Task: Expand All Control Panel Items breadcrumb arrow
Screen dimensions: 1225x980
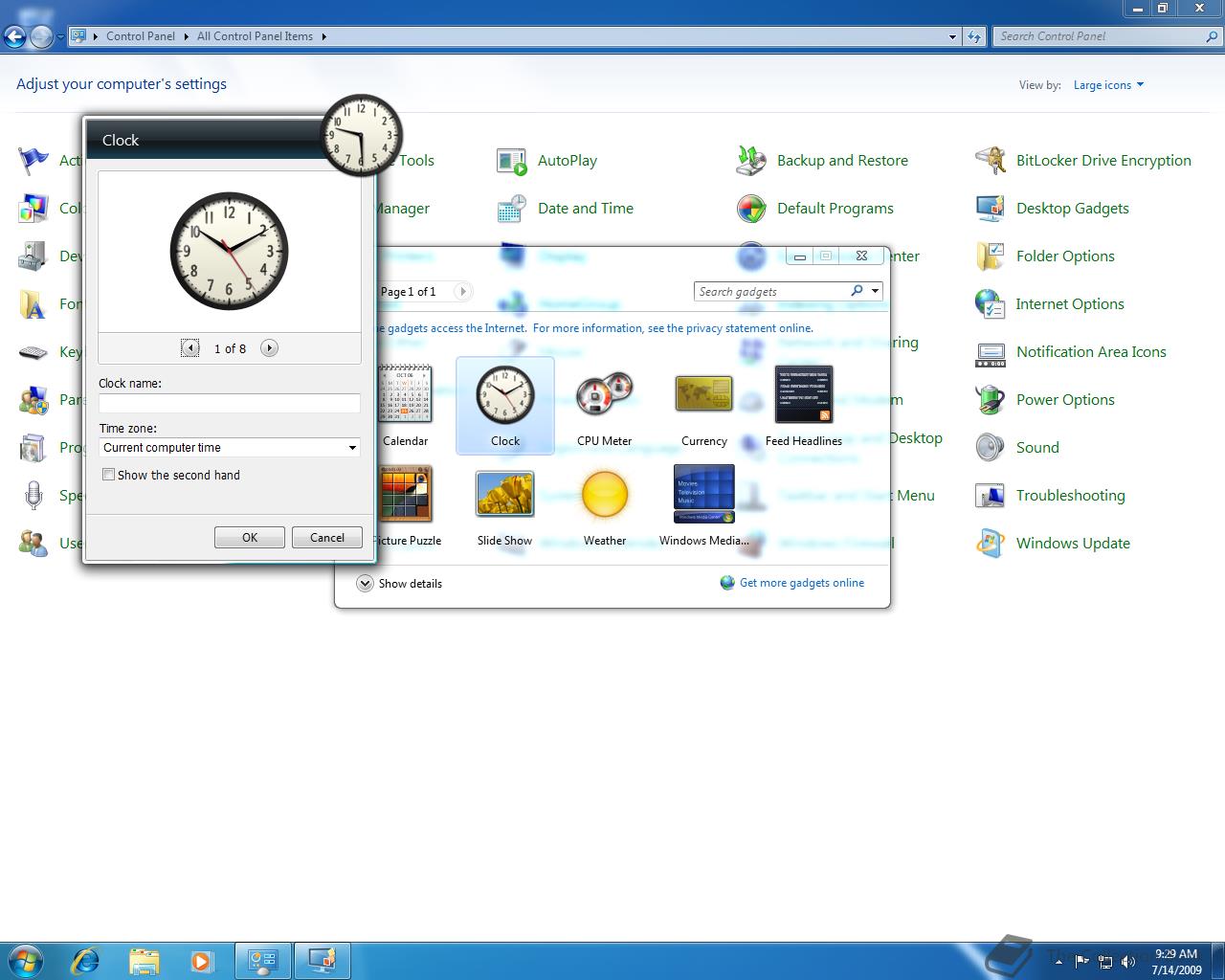Action: [x=323, y=36]
